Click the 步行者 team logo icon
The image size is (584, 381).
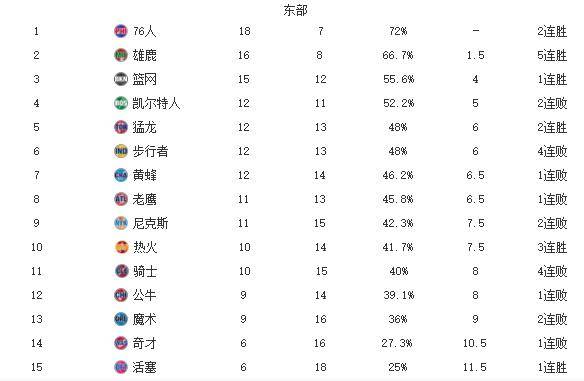(x=121, y=151)
